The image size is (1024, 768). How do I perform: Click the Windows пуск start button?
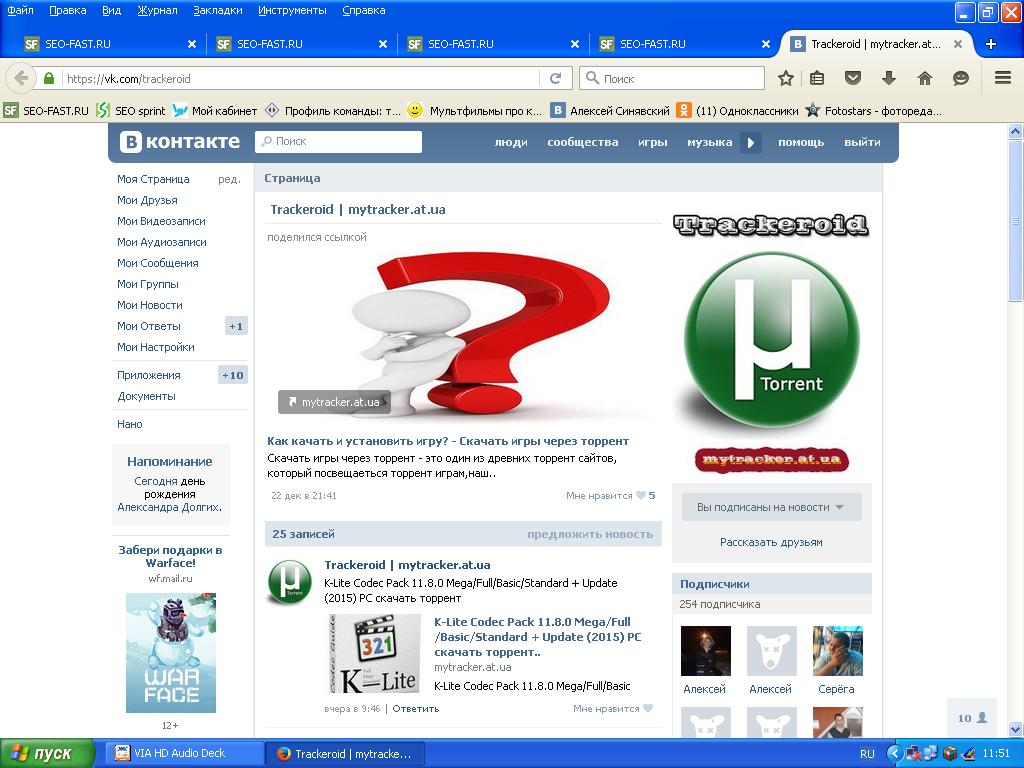coord(46,754)
